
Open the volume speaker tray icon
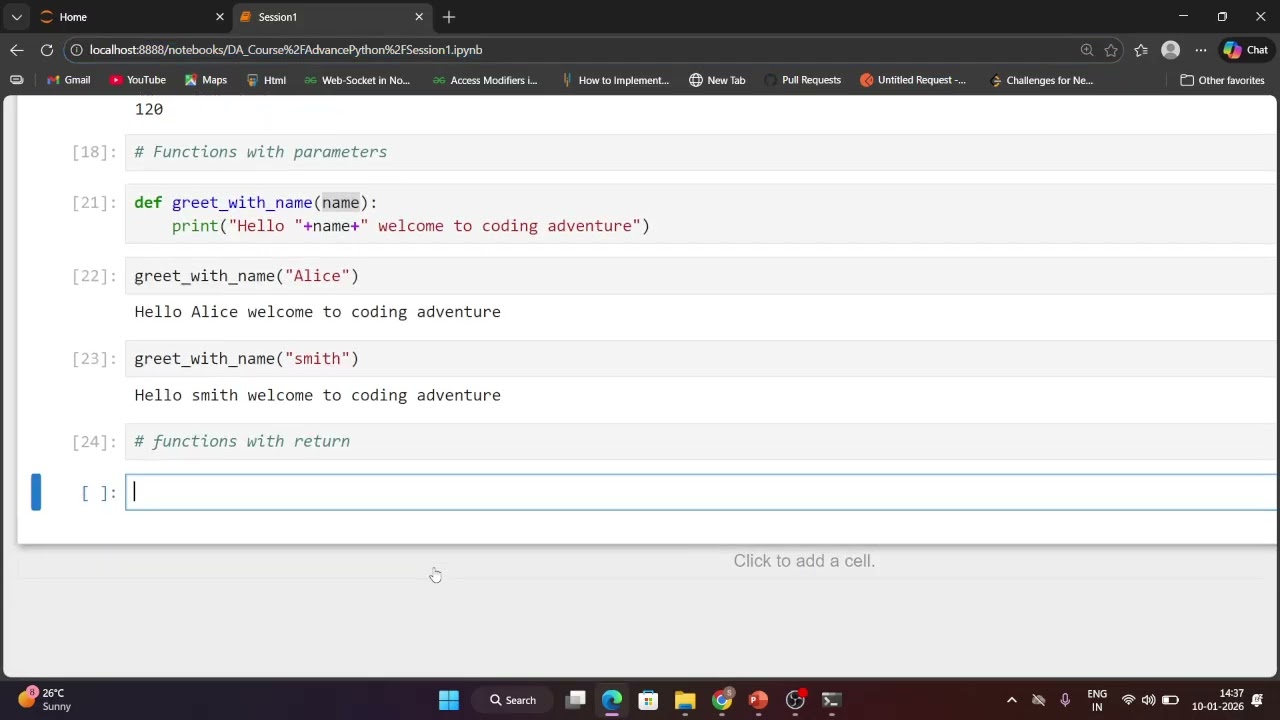point(1148,700)
